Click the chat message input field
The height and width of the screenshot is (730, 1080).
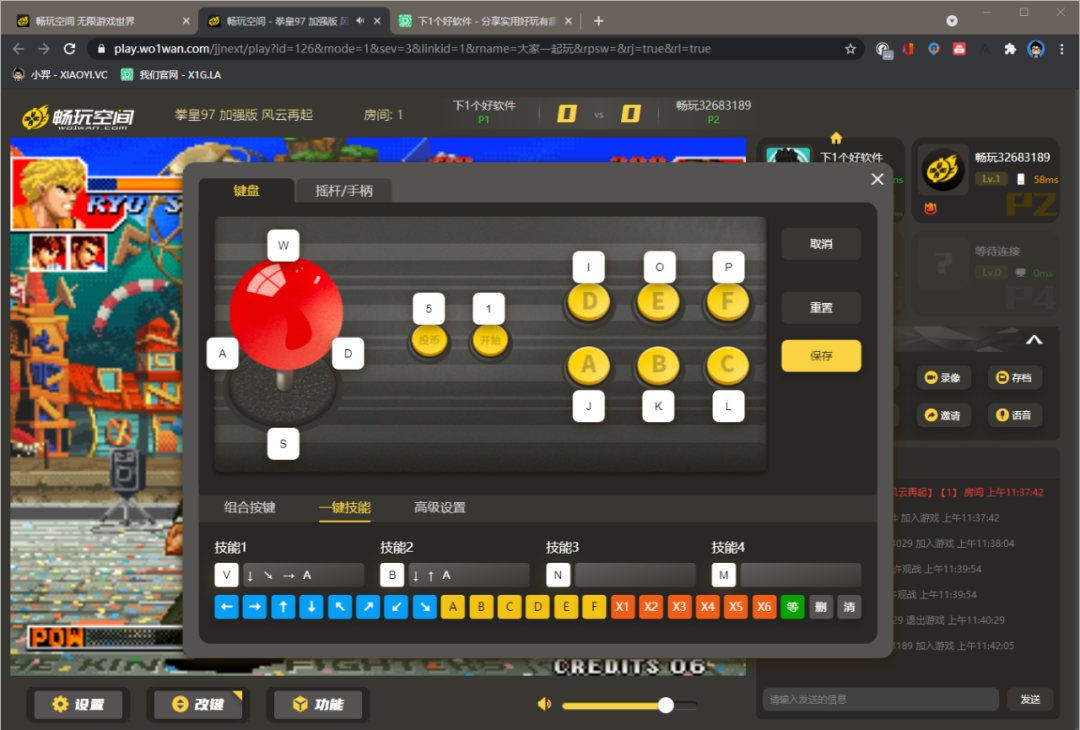(880, 700)
